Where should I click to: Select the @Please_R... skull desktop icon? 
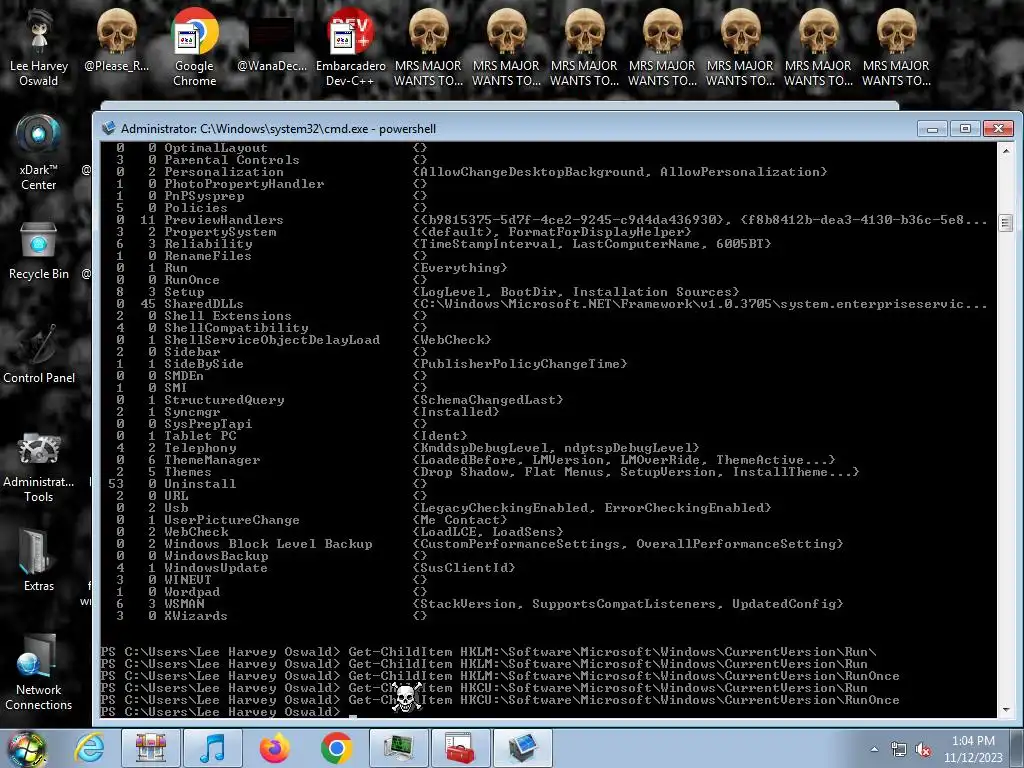116,40
